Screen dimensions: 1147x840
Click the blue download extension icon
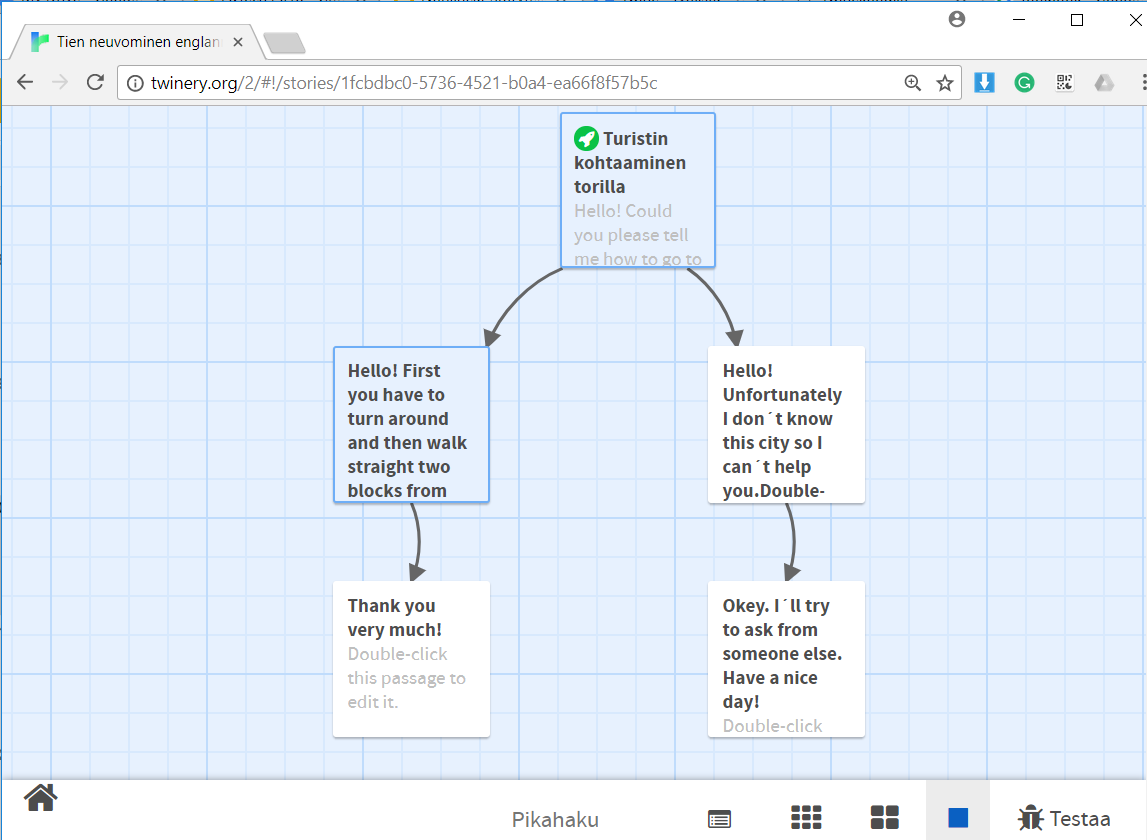(x=984, y=83)
